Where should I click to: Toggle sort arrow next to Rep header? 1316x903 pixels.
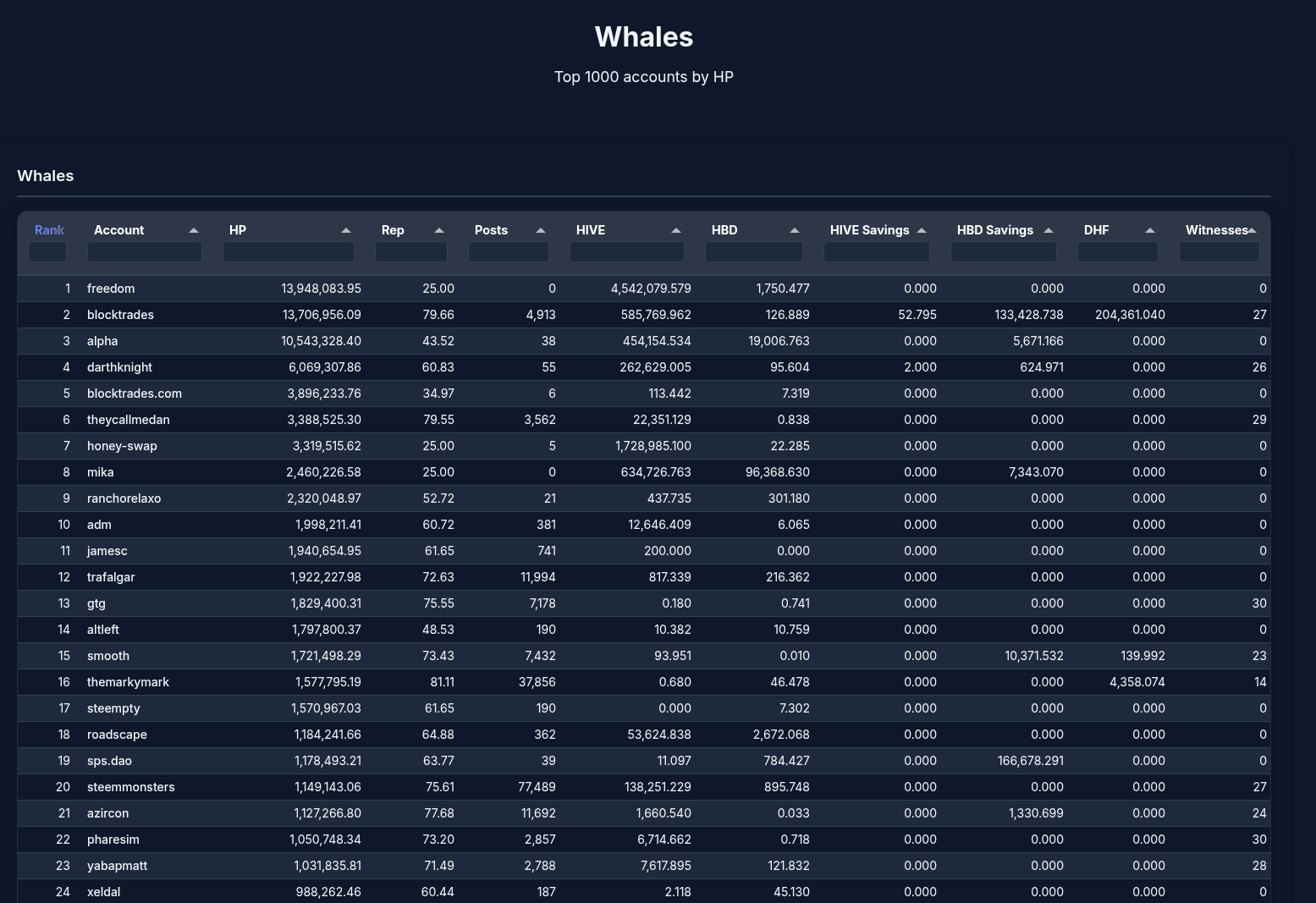pyautogui.click(x=439, y=230)
